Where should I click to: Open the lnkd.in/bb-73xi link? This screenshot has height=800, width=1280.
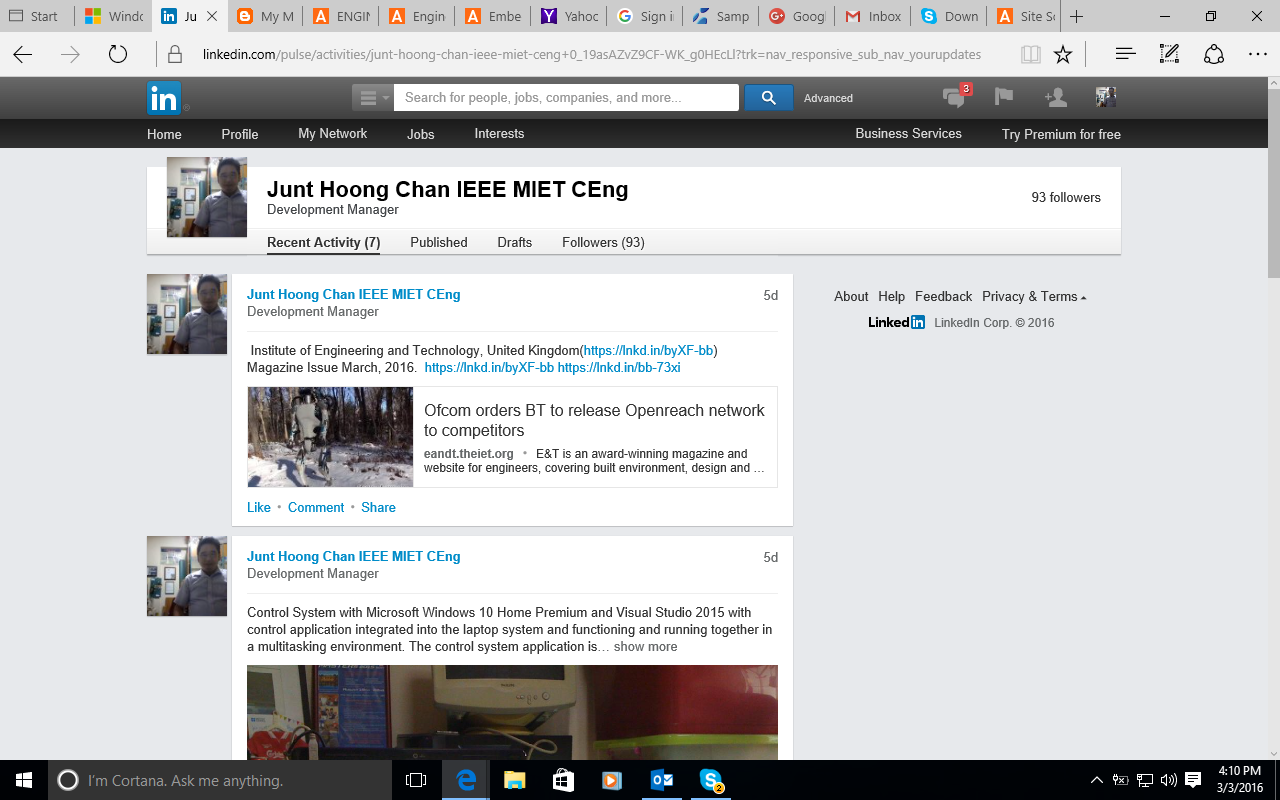(619, 367)
